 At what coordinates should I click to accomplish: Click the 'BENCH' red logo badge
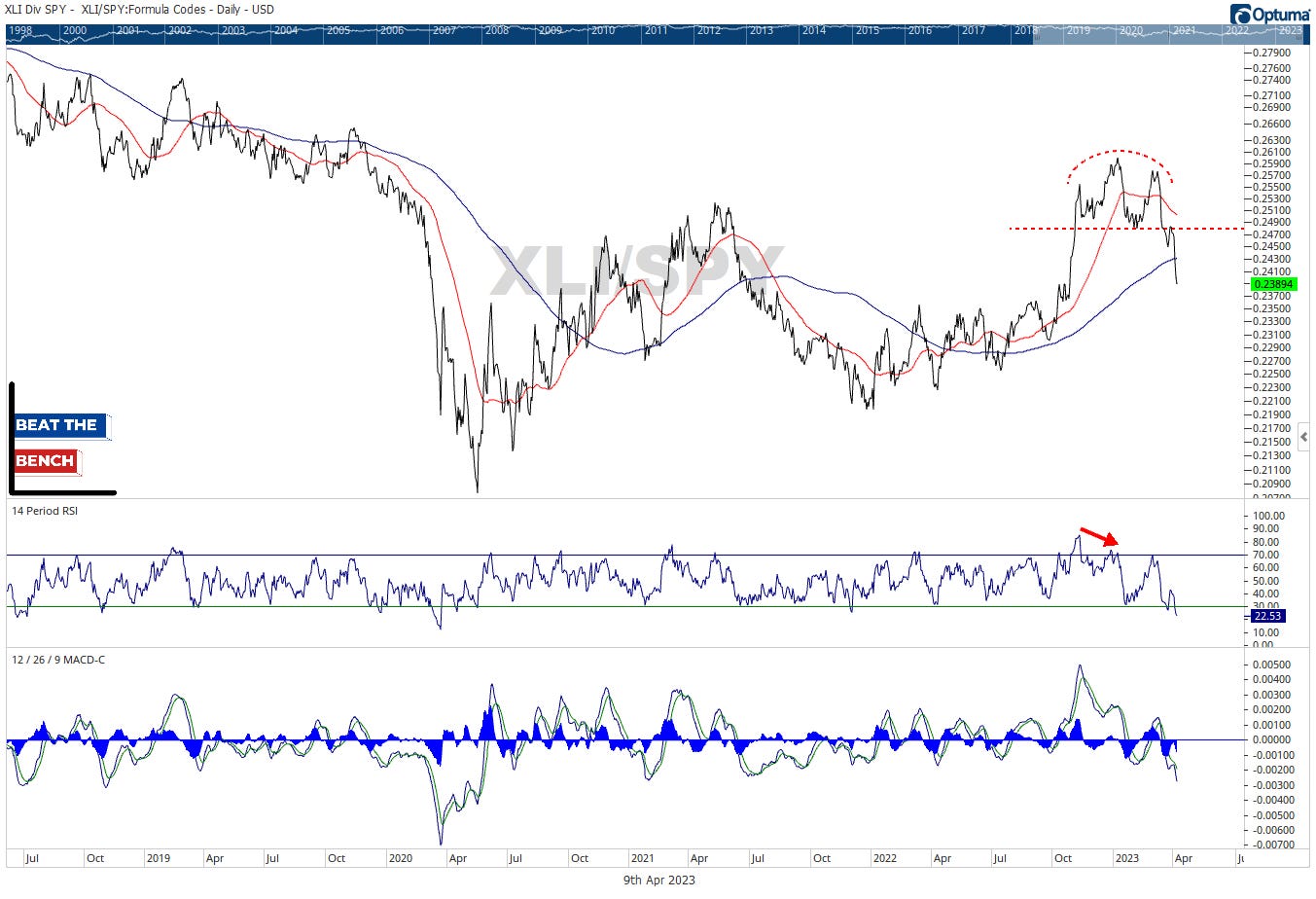pyautogui.click(x=46, y=461)
